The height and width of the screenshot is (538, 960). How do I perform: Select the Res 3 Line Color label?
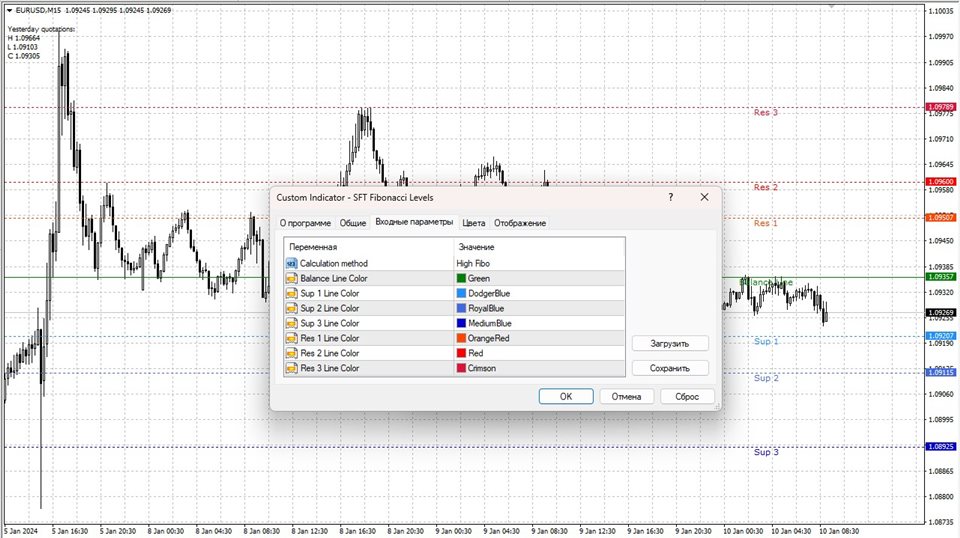click(x=329, y=368)
